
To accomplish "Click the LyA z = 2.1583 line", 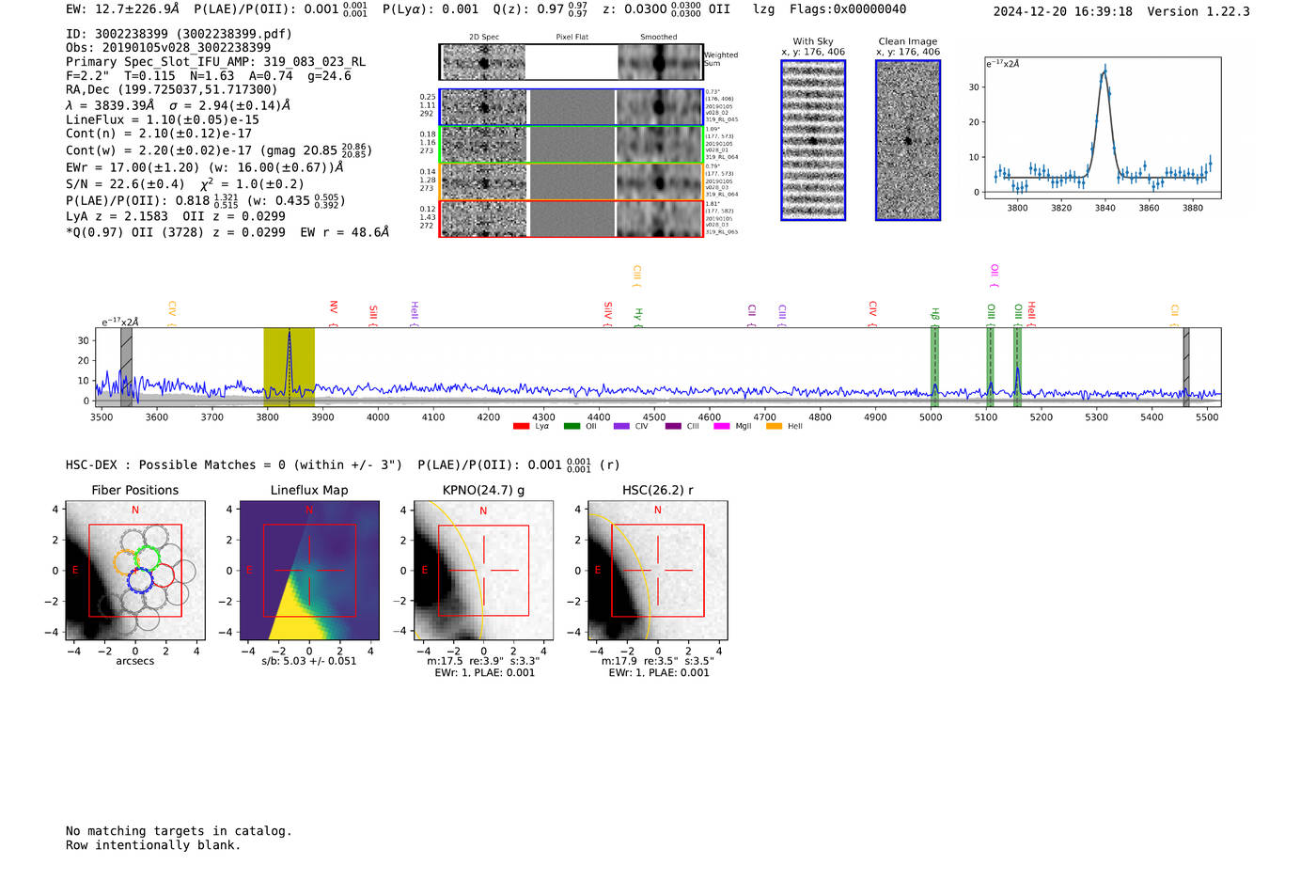I will pyautogui.click(x=176, y=216).
